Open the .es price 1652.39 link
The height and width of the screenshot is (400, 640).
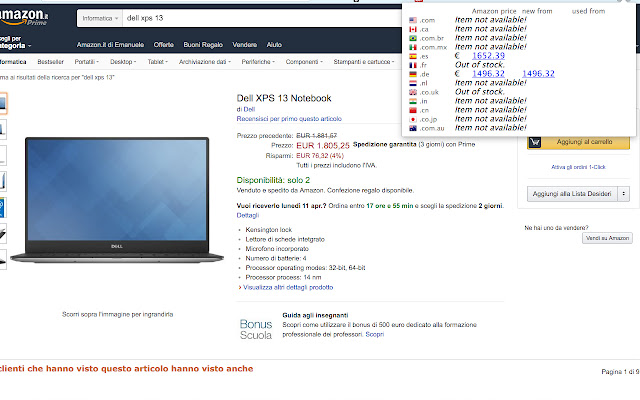click(488, 56)
